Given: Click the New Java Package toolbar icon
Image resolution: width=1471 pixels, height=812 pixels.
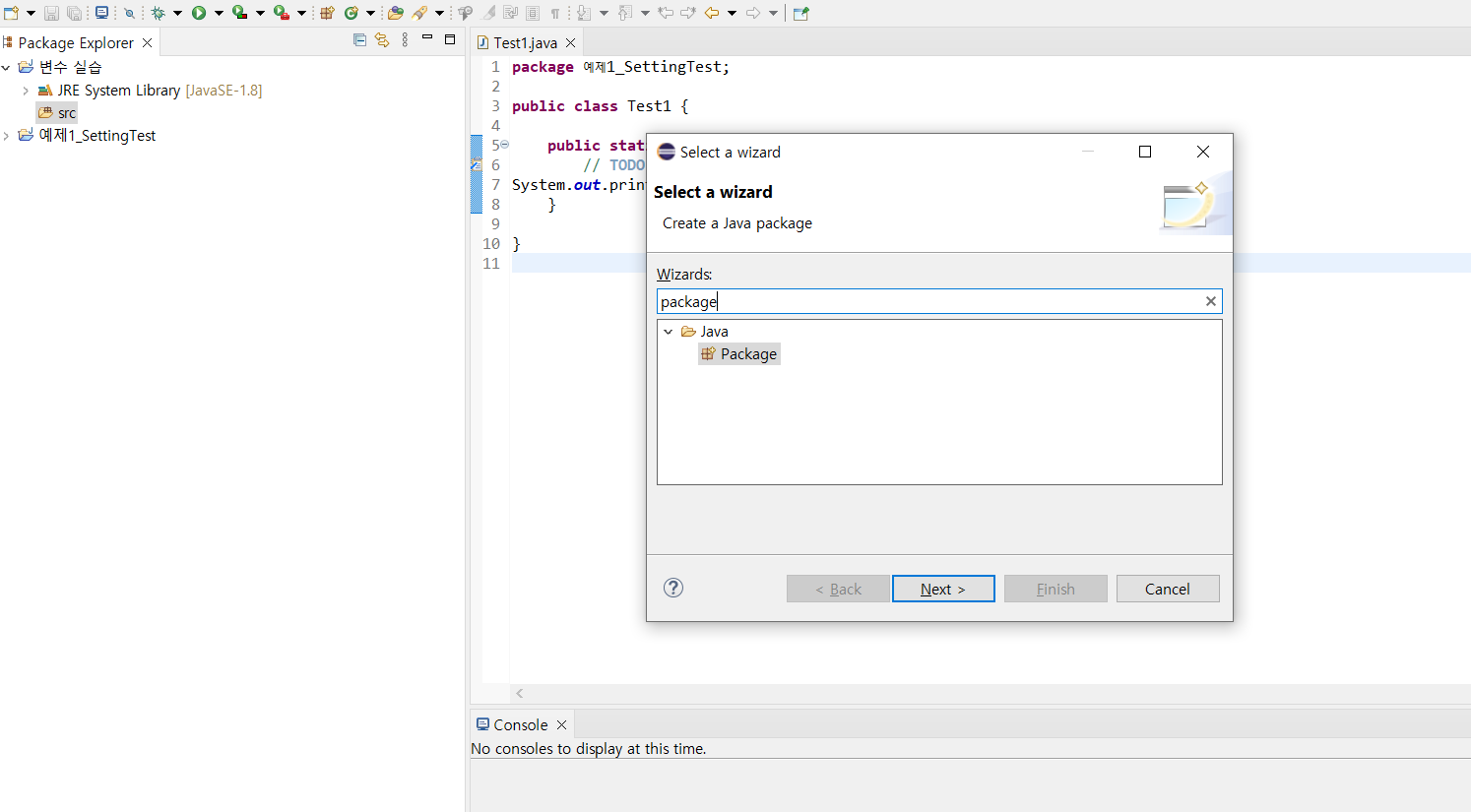Looking at the screenshot, I should (x=327, y=13).
